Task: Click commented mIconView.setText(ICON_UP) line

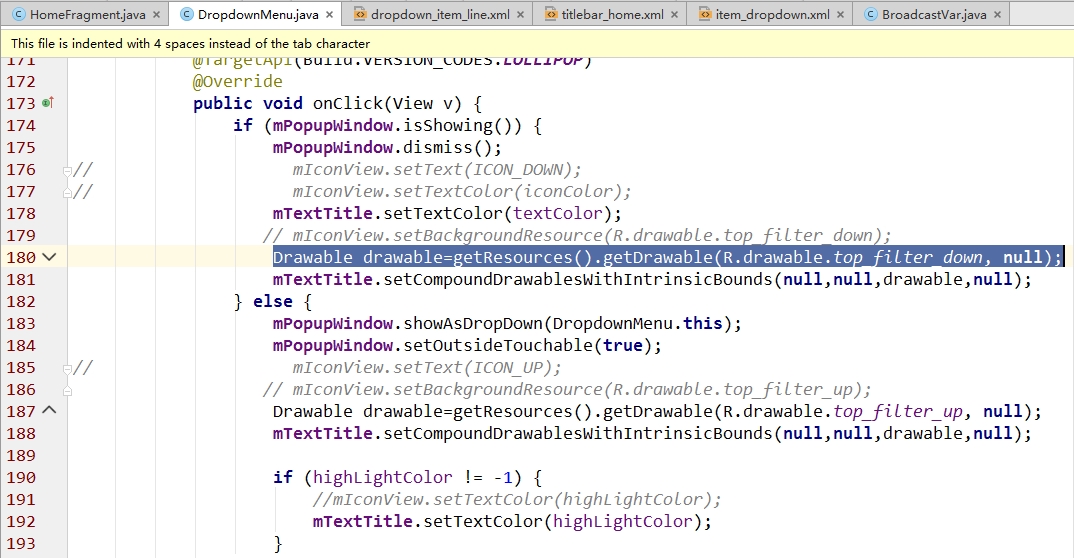Action: [427, 367]
